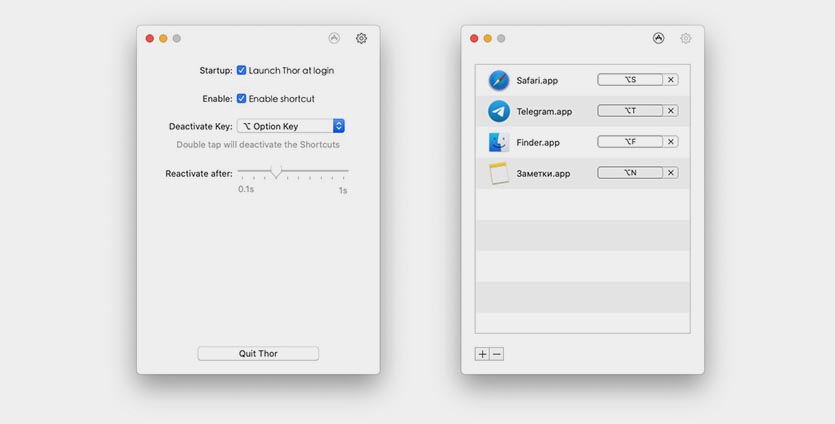Open settings gear in left Thor window
This screenshot has width=835, height=424.
click(361, 38)
